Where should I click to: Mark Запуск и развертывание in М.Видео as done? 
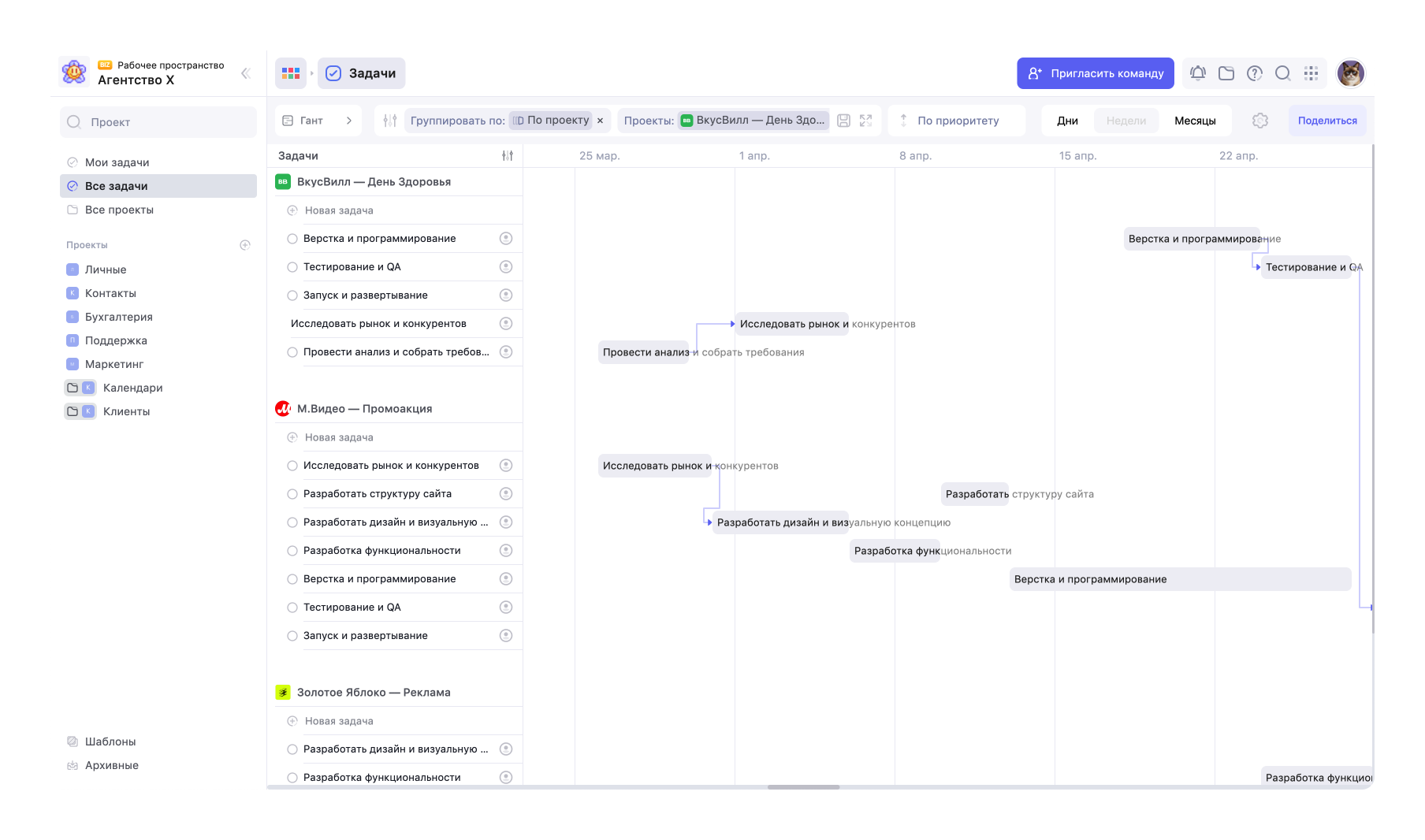point(292,636)
